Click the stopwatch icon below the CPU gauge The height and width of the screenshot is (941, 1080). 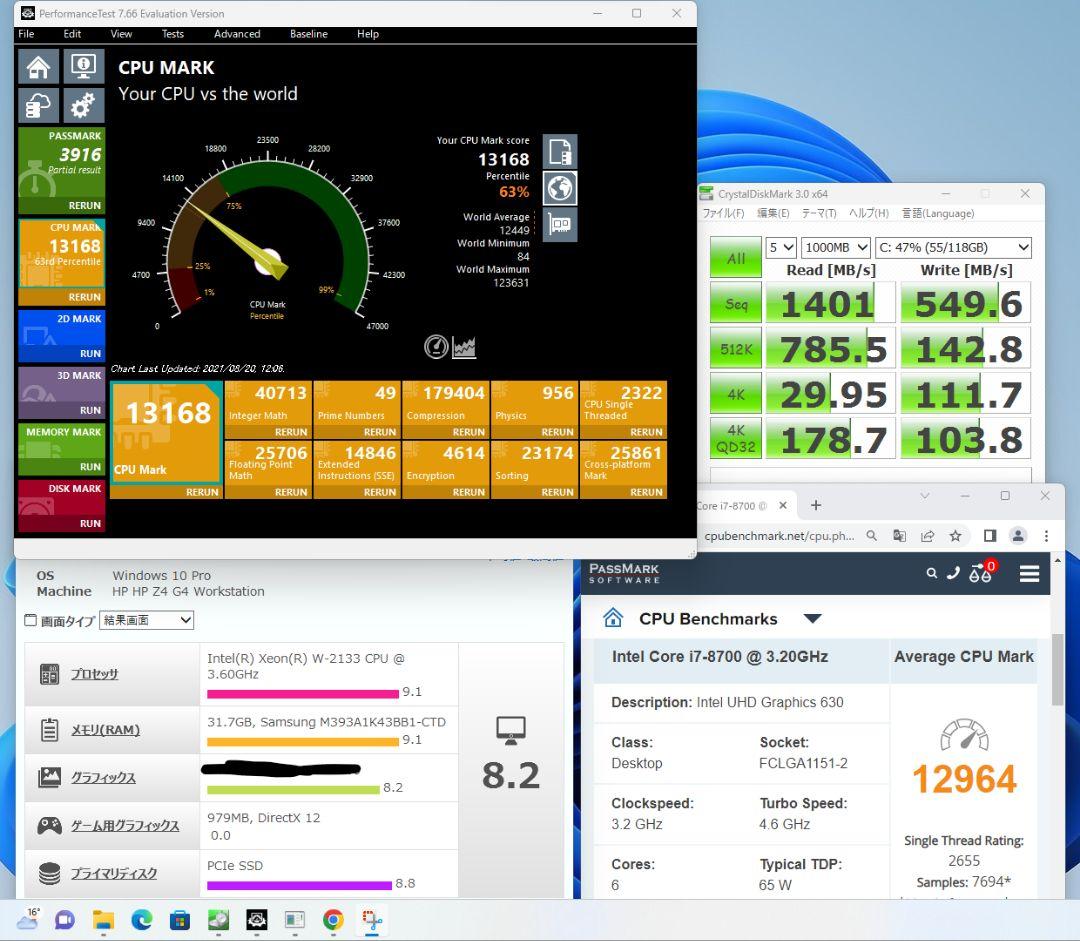click(x=435, y=347)
